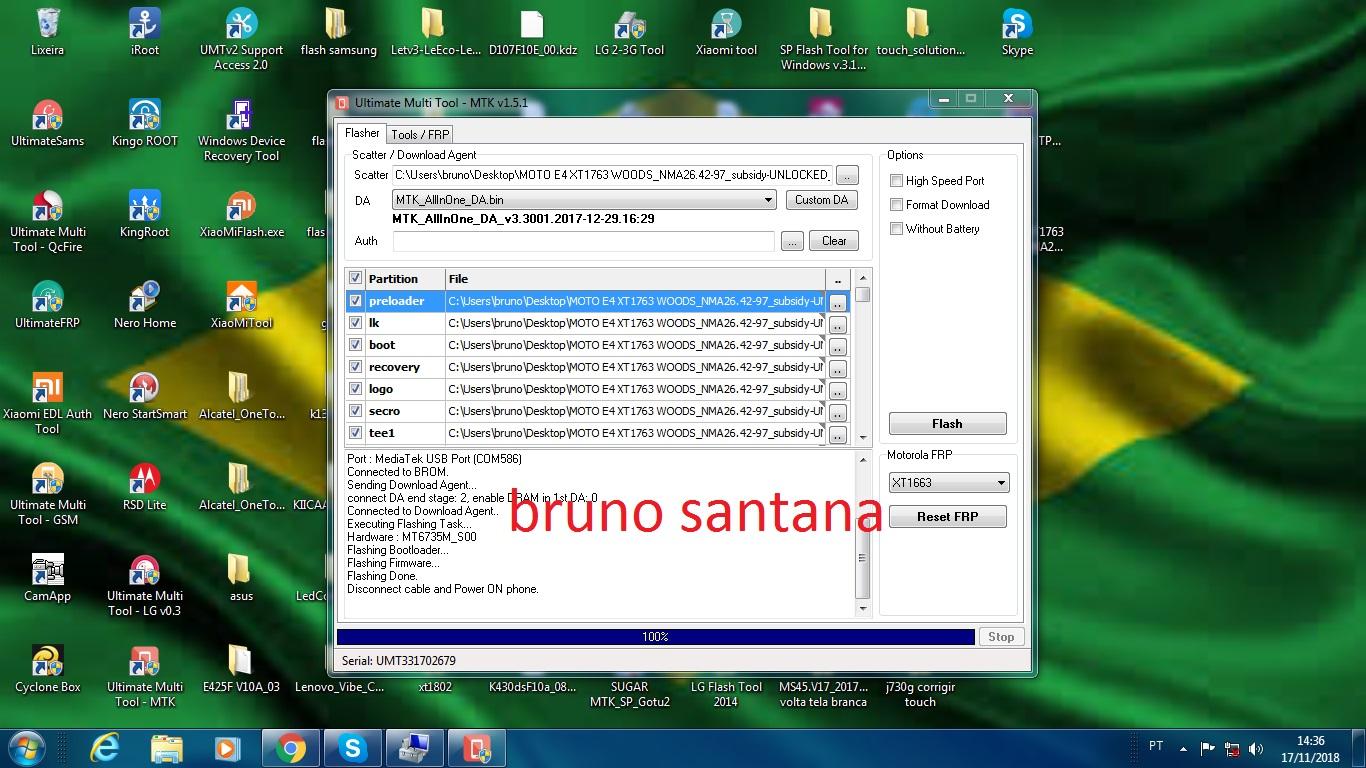The height and width of the screenshot is (768, 1366).
Task: Select the 'Hardware : MT6735M_S00' log line
Action: tap(411, 537)
